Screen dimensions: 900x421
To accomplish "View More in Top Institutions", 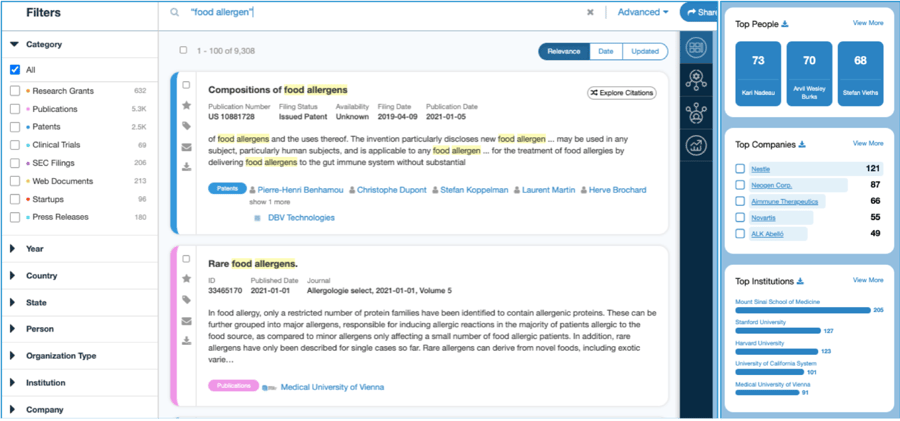I will click(x=868, y=280).
